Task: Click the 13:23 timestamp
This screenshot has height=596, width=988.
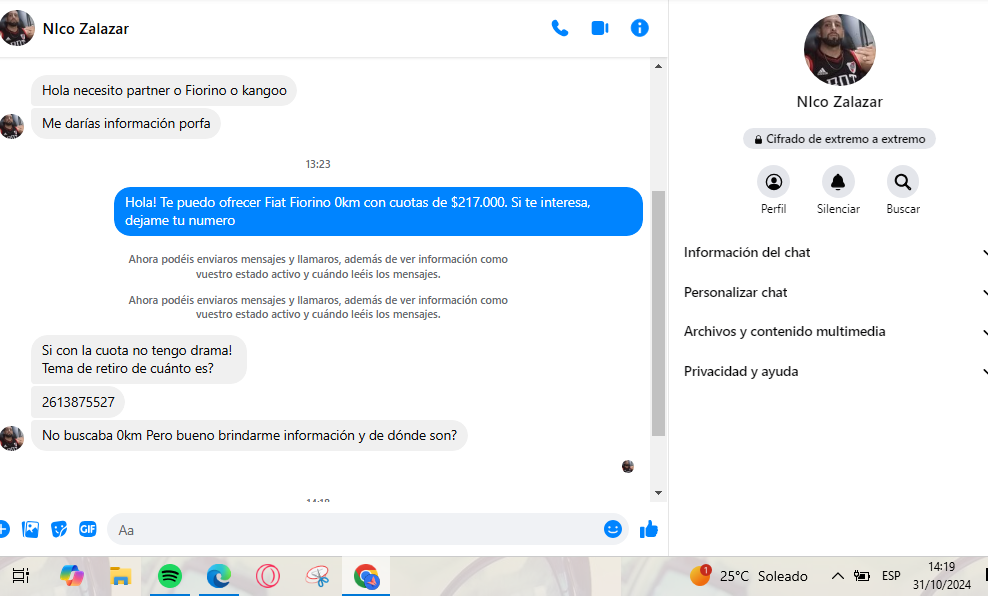Action: [x=318, y=164]
